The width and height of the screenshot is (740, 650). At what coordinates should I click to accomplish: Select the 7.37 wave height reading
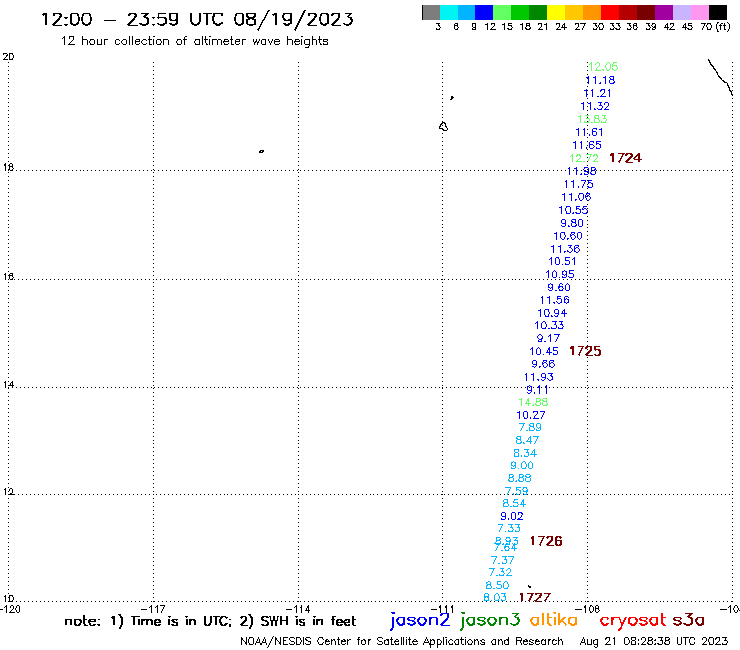click(x=503, y=560)
